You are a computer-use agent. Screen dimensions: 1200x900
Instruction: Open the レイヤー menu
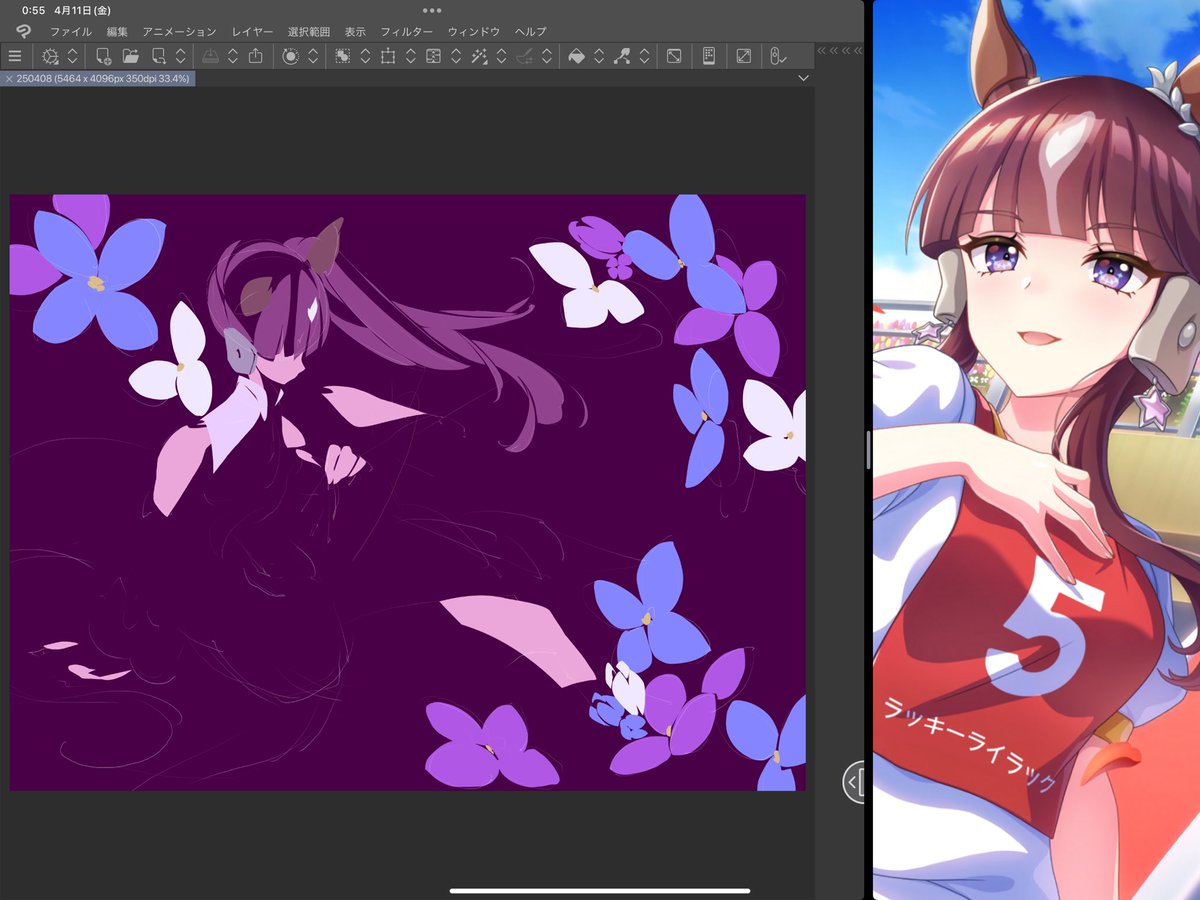252,32
